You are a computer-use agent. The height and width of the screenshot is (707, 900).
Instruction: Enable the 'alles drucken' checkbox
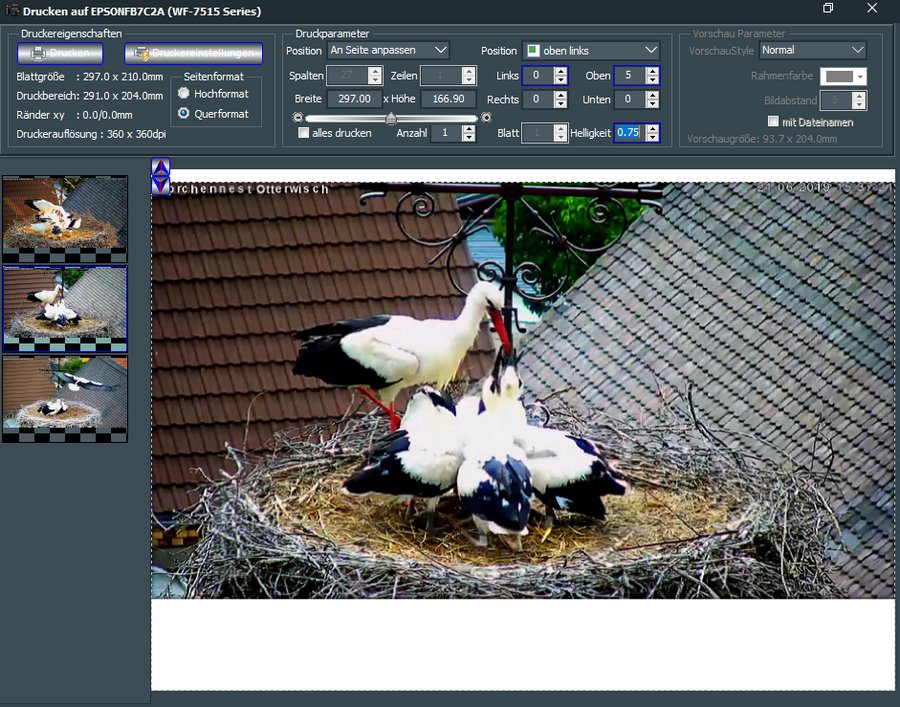(x=303, y=133)
